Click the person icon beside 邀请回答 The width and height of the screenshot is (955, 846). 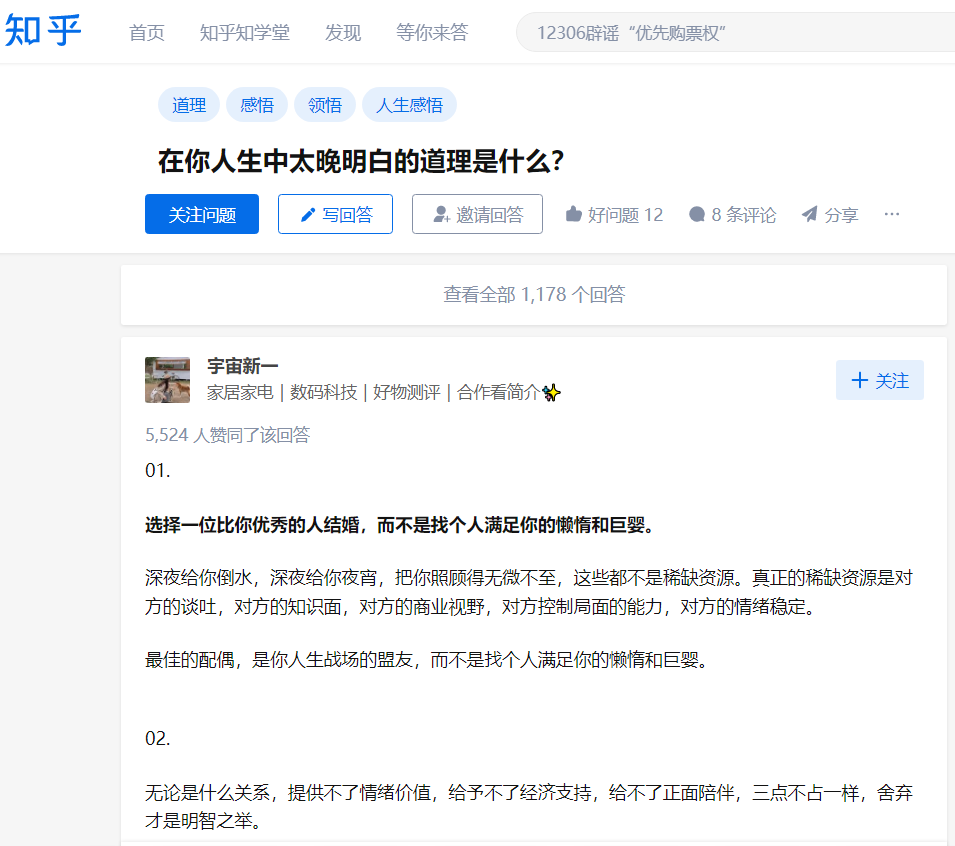(442, 213)
